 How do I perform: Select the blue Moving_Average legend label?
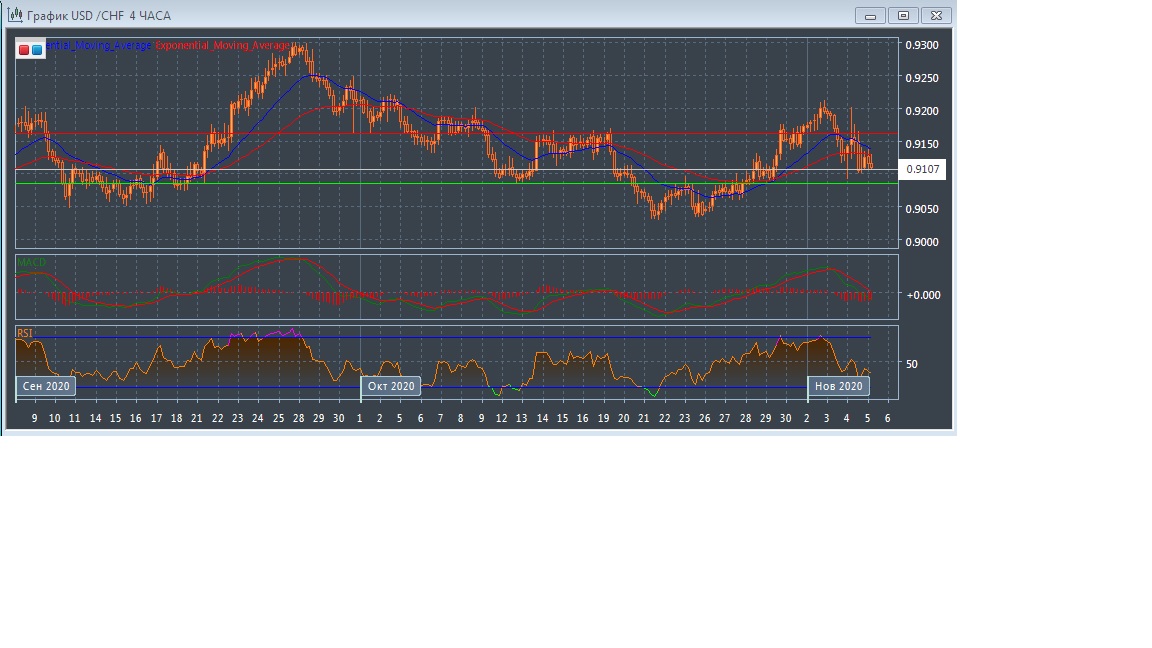99,46
